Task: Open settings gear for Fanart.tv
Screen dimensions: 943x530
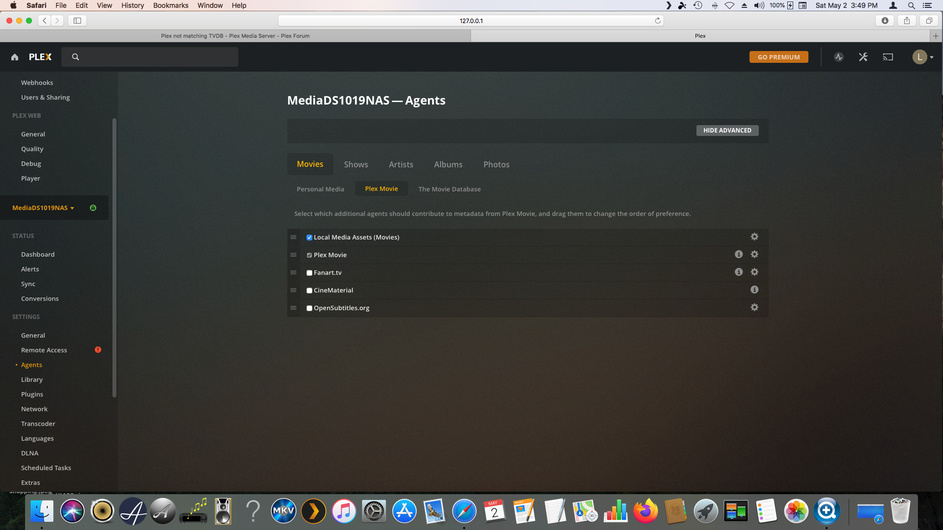Action: [754, 272]
